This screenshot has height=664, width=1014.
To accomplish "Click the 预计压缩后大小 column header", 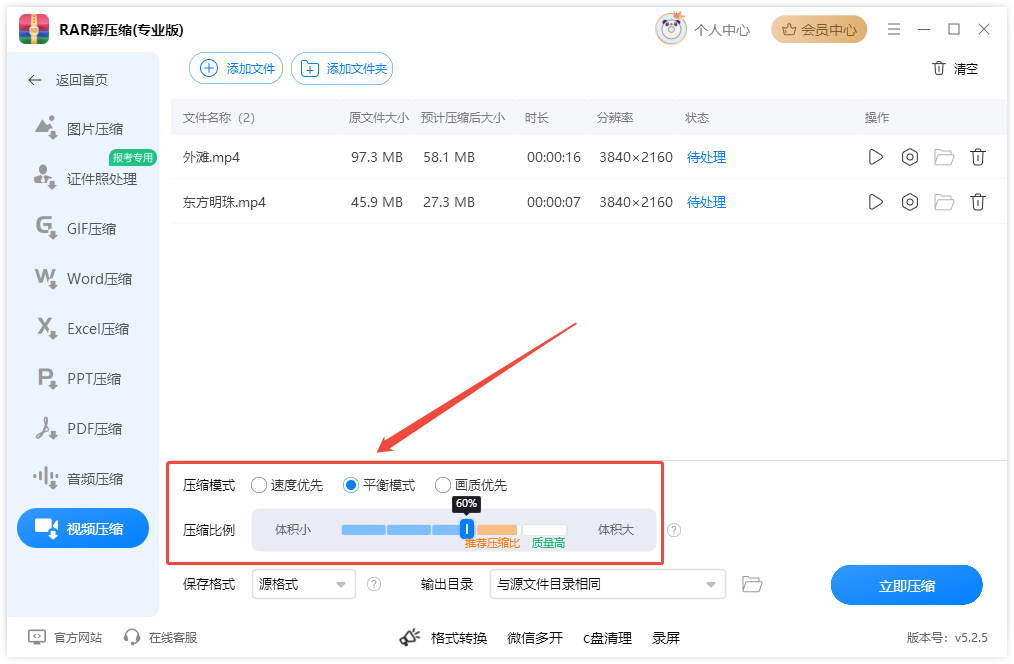I will tap(462, 118).
